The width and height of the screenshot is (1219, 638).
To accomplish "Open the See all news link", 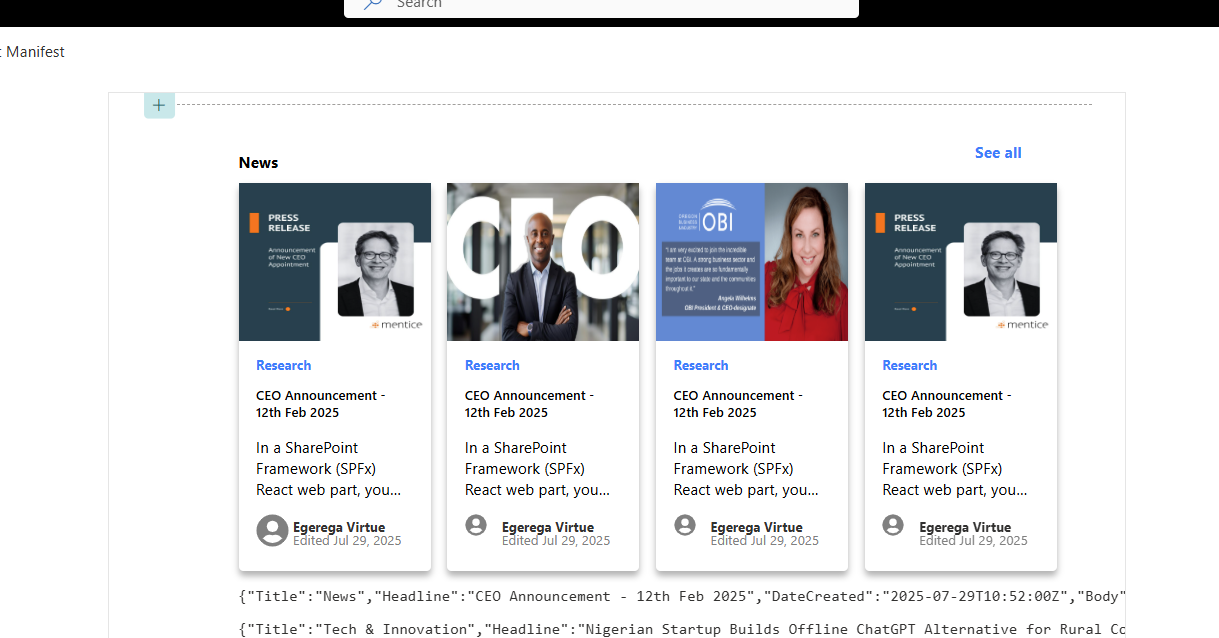I will click(997, 153).
